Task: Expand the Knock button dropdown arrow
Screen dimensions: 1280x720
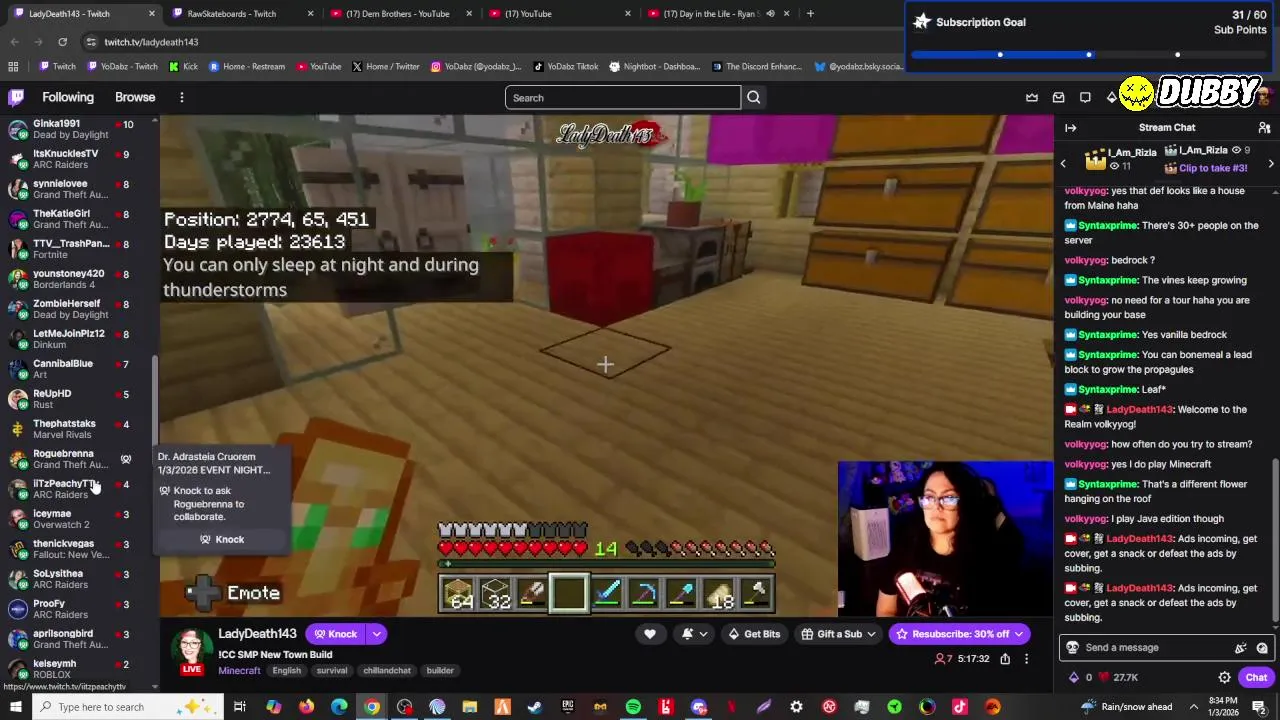Action: point(377,634)
